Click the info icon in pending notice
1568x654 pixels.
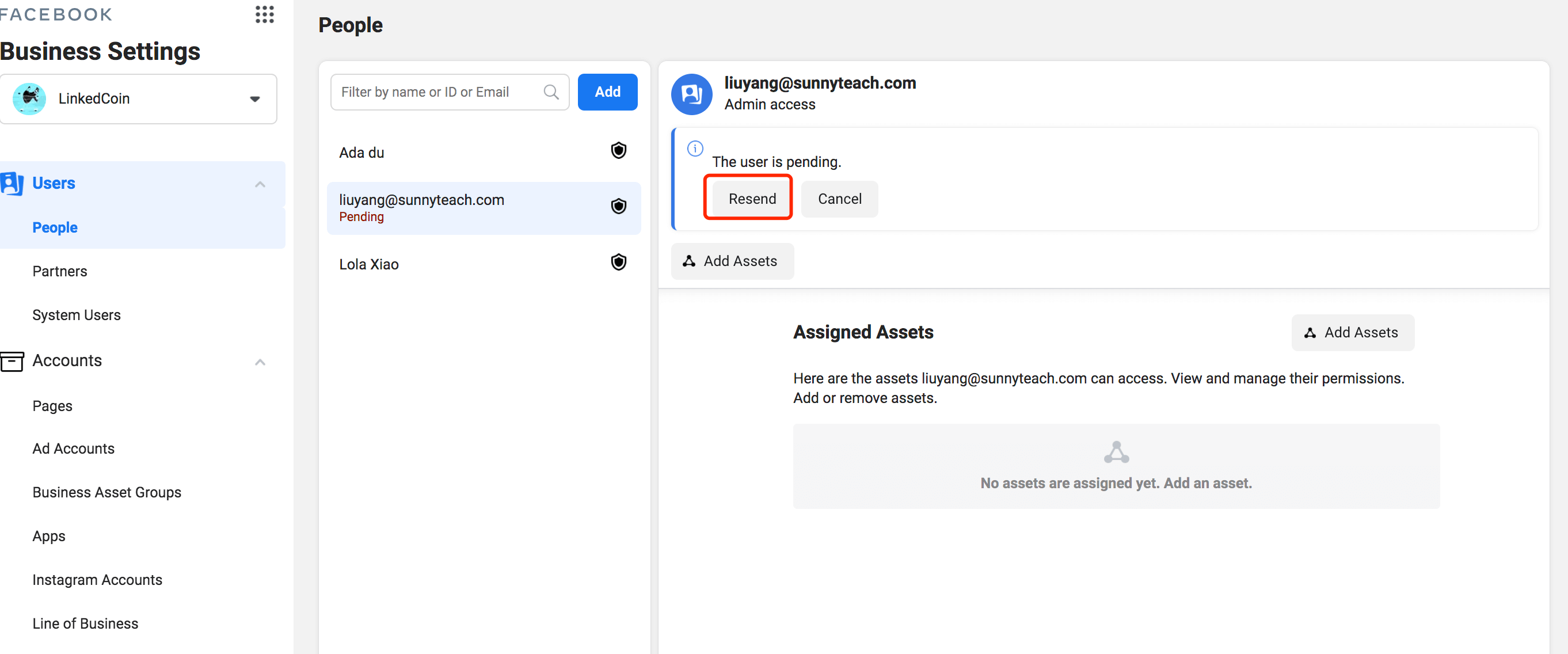[695, 149]
